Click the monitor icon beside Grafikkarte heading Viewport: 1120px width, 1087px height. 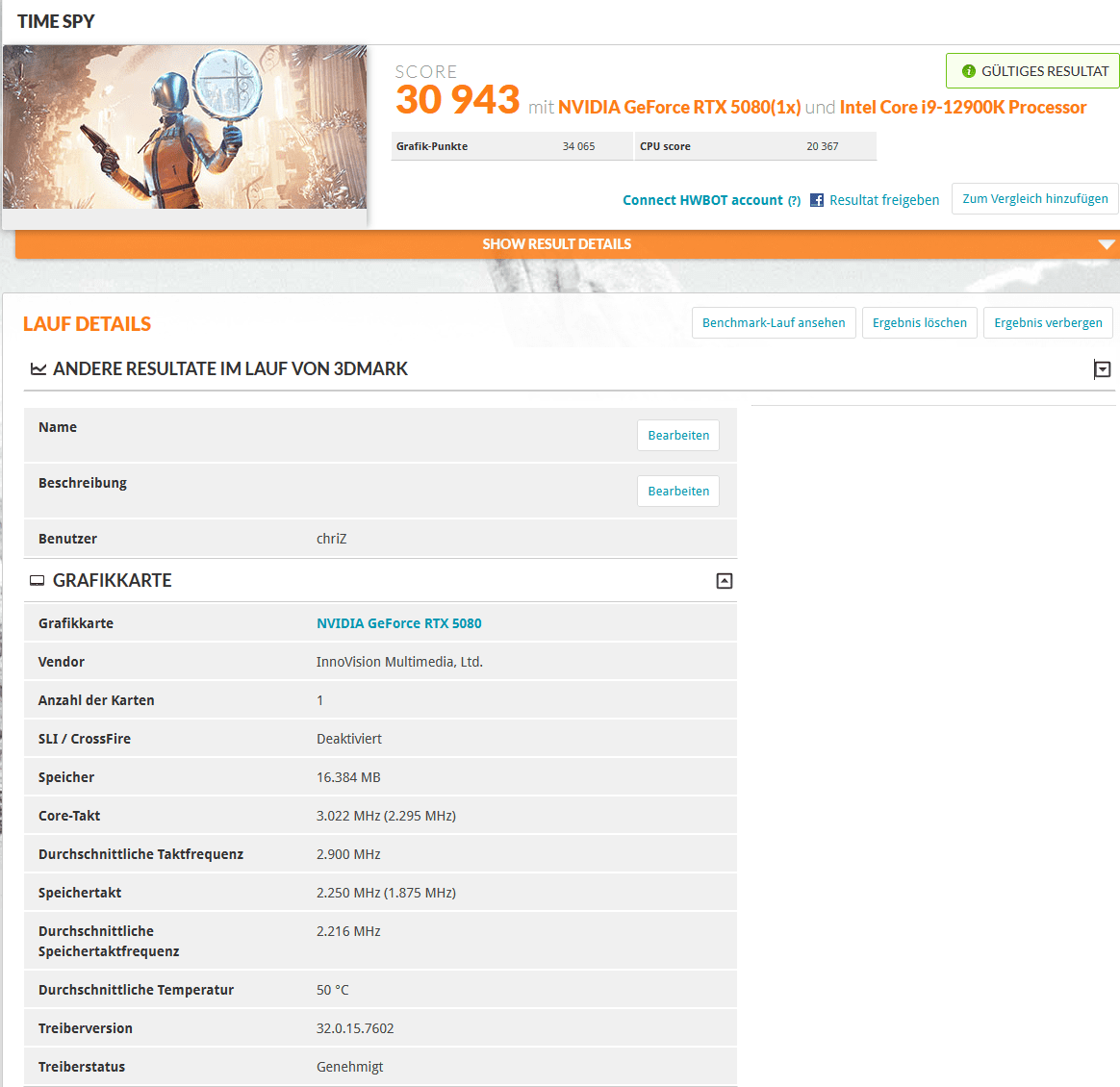(x=38, y=581)
